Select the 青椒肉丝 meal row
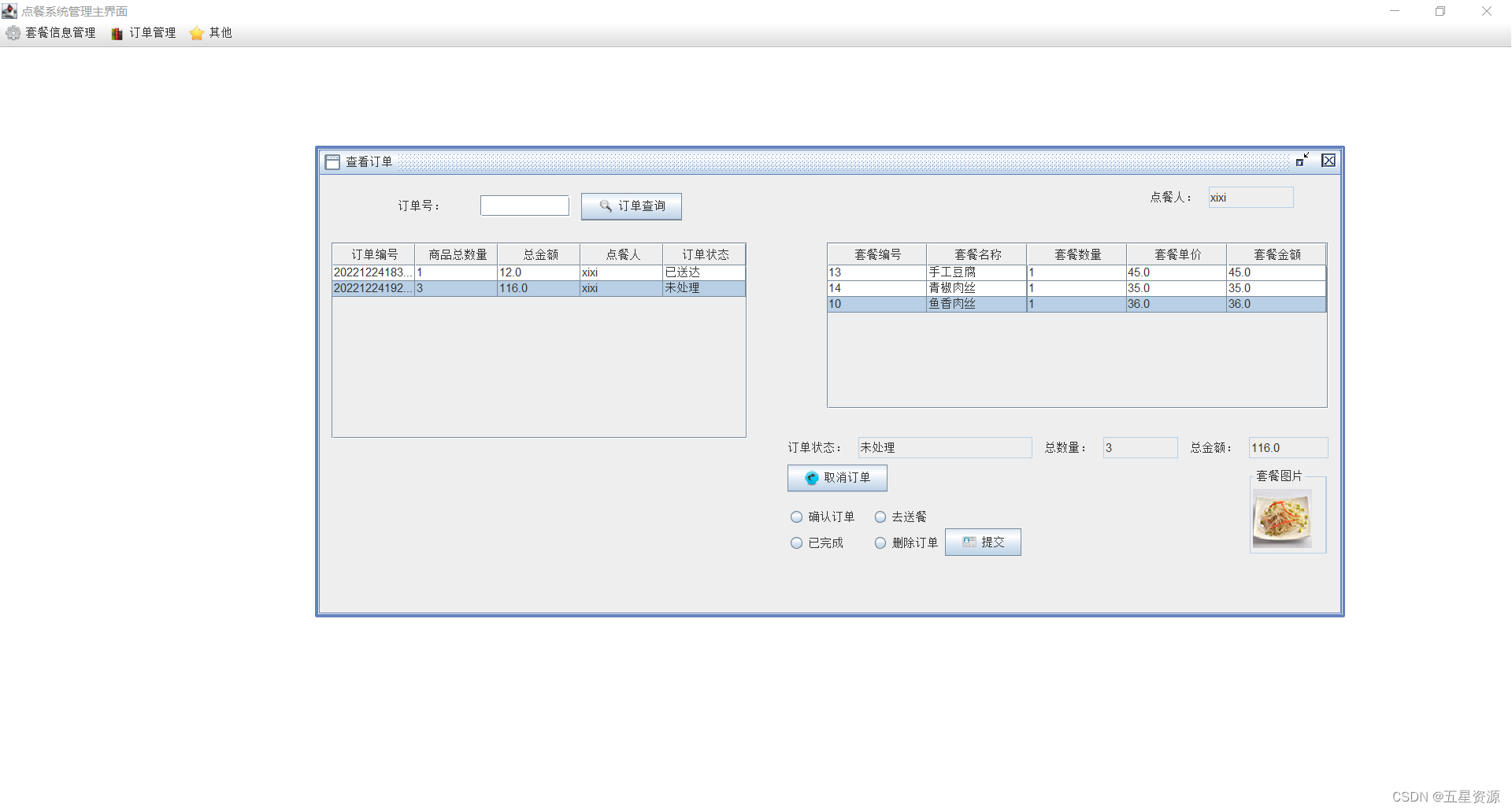This screenshot has height=811, width=1512. [x=1077, y=288]
